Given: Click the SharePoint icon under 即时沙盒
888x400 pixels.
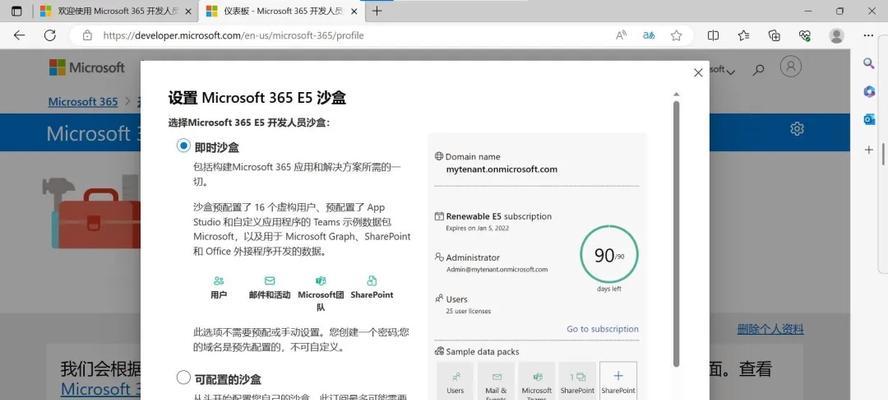Looking at the screenshot, I should [x=372, y=281].
